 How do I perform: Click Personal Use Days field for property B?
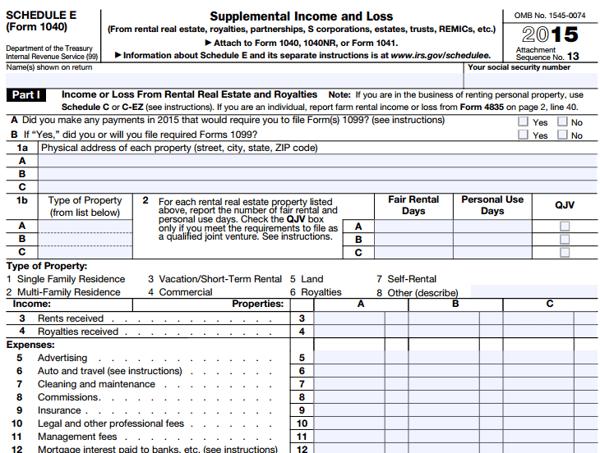492,239
